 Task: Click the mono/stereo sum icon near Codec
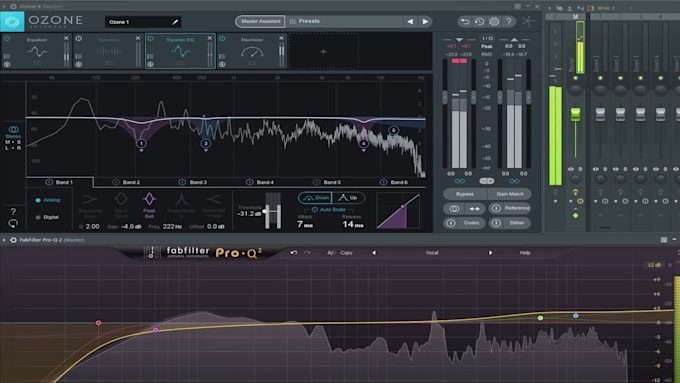(454, 209)
